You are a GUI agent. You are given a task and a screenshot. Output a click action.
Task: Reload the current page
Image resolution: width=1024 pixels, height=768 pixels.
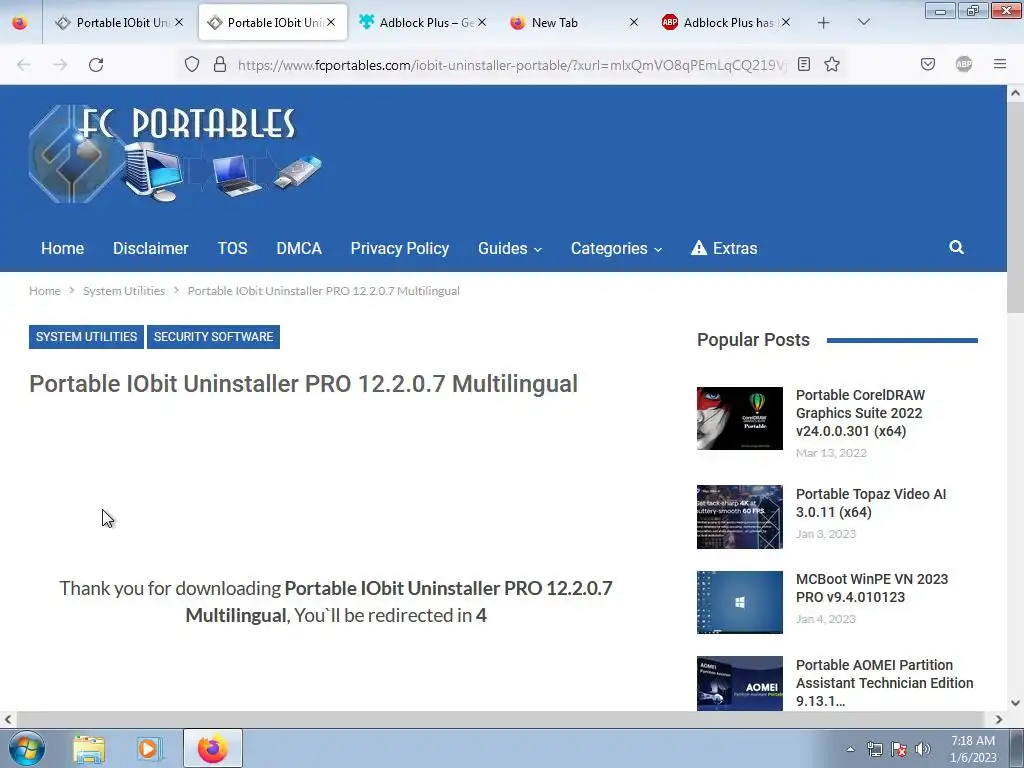96,64
